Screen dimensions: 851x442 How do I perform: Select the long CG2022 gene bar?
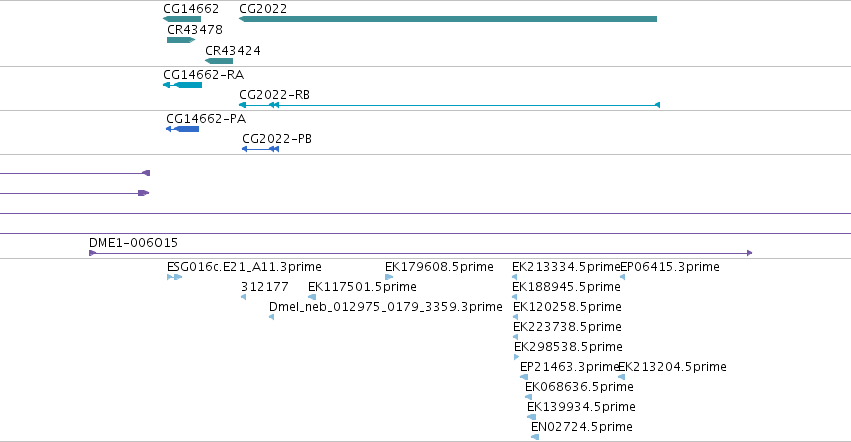pos(448,19)
